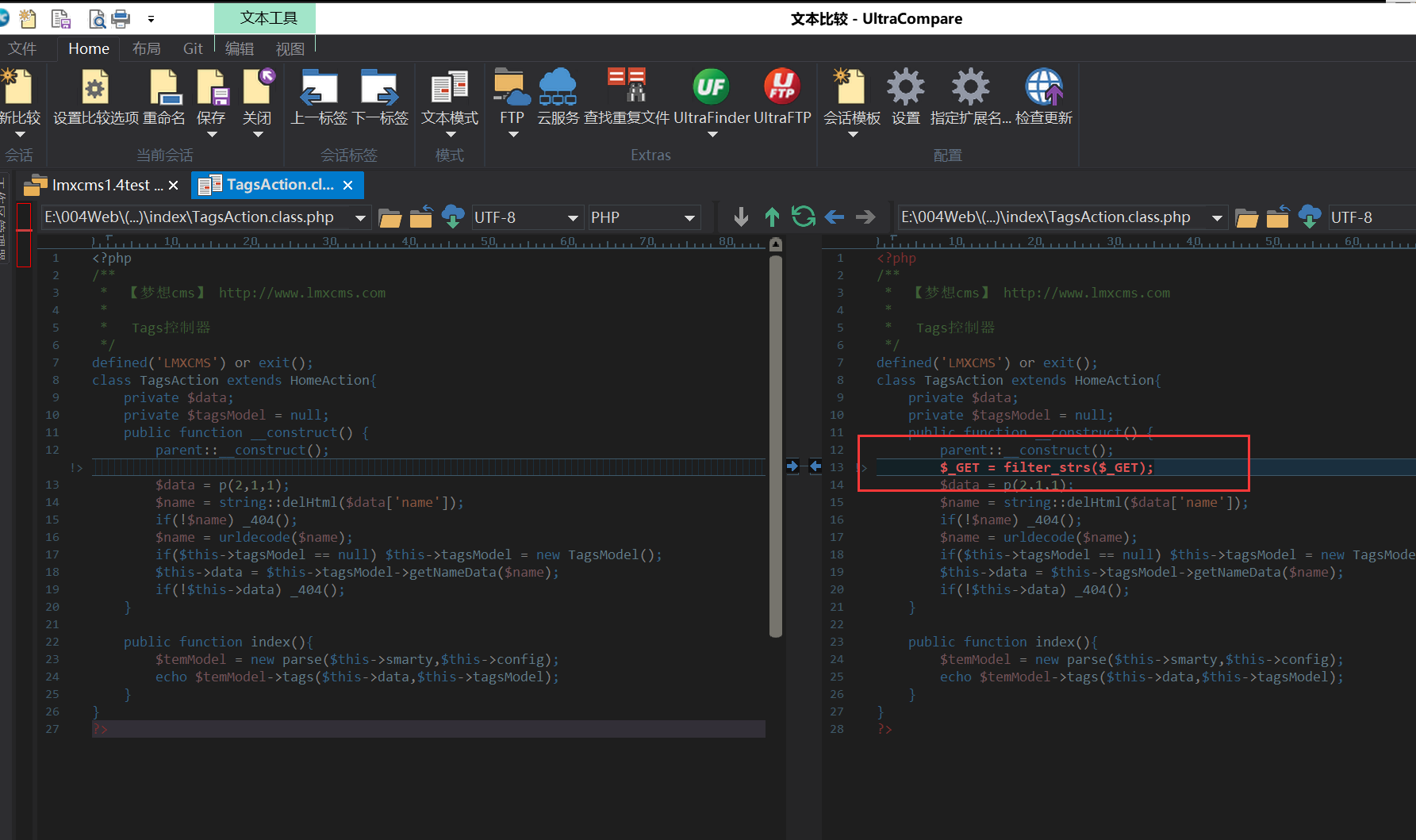1416x840 pixels.
Task: Merge line 13 to the left pane
Action: click(x=815, y=466)
